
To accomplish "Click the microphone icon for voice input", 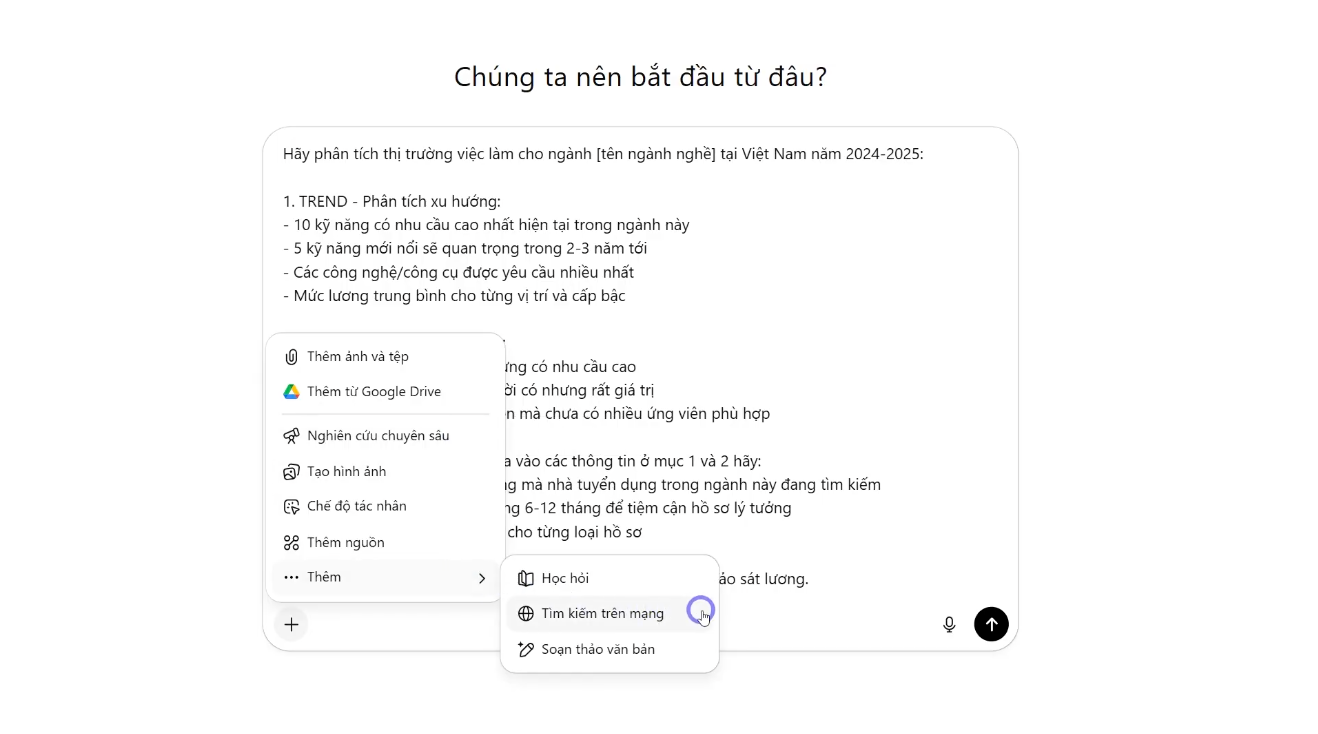I will [x=948, y=623].
